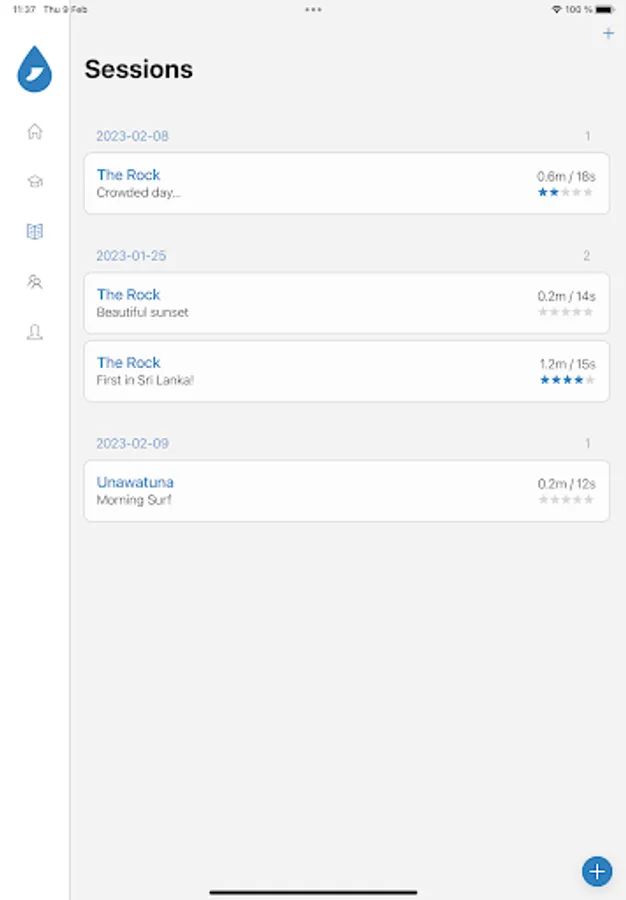Click the three dots at top center
This screenshot has width=626, height=900.
tap(313, 9)
